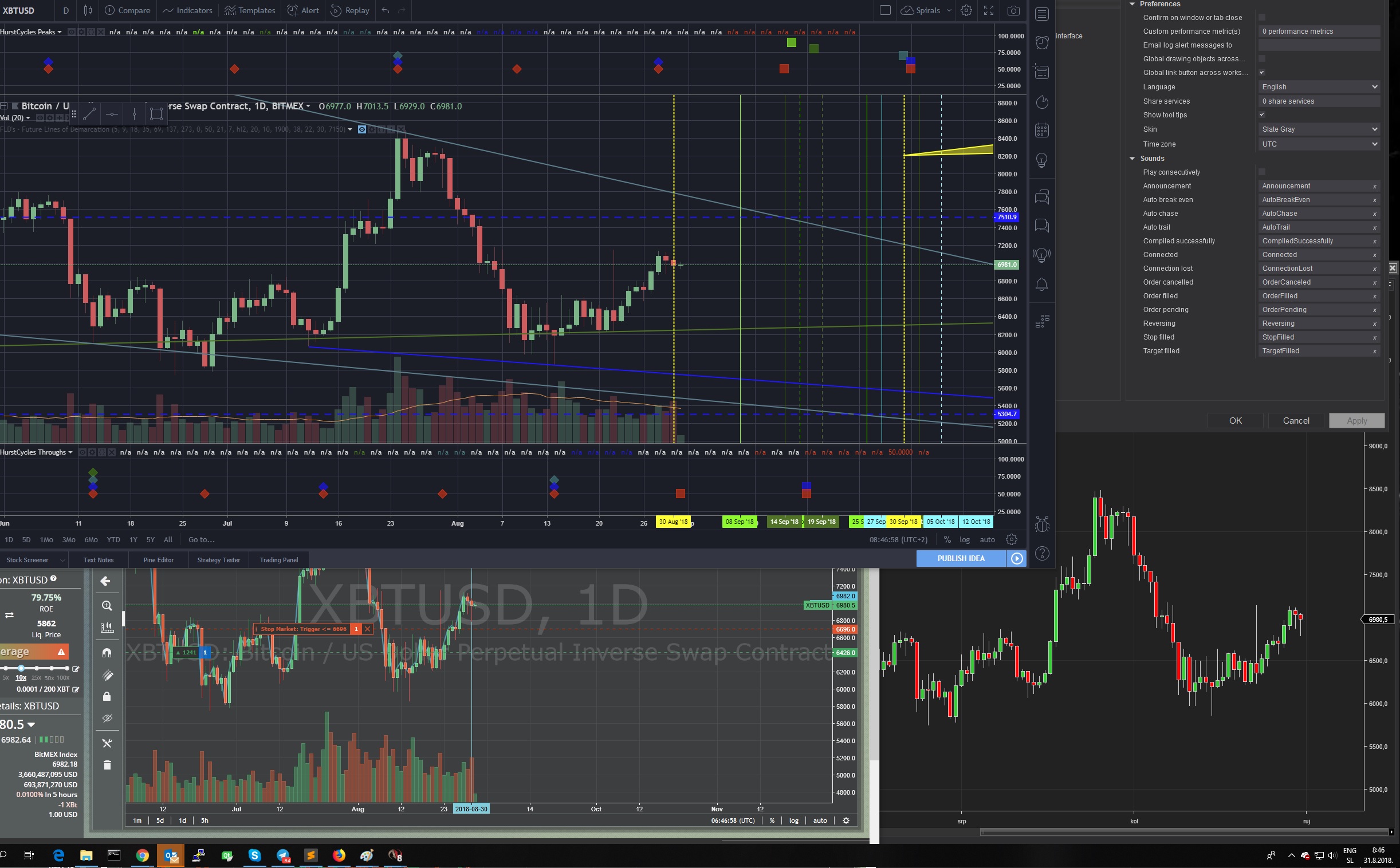Open the Time zone UTC dropdown

coord(1319,144)
